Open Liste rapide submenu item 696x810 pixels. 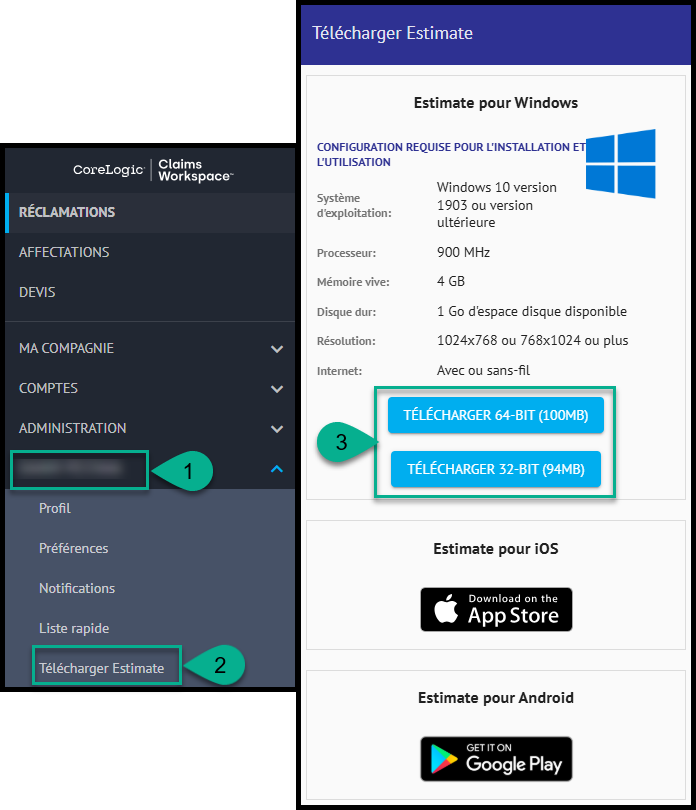74,628
